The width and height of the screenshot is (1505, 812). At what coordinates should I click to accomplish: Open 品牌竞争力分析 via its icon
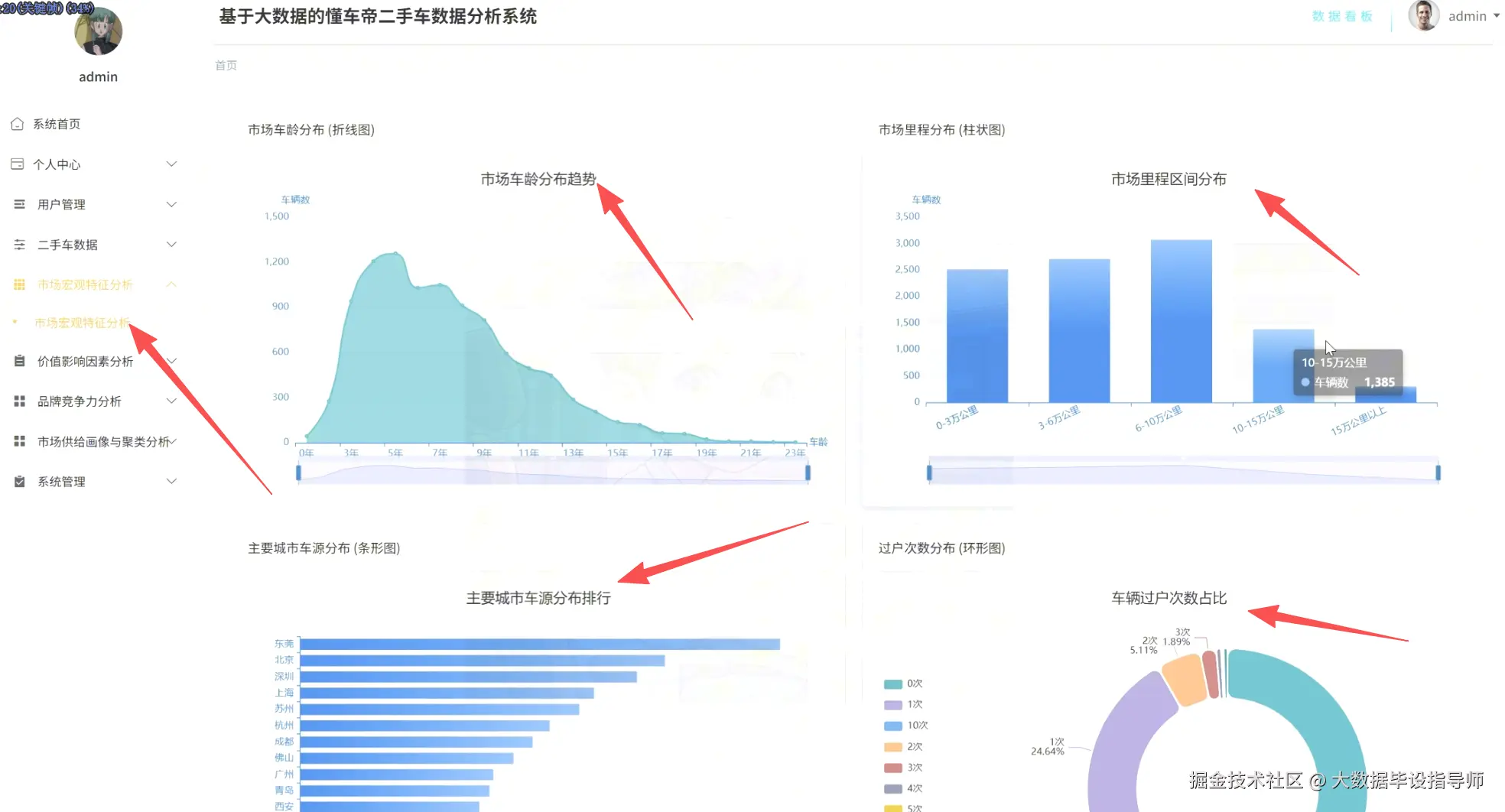[18, 401]
